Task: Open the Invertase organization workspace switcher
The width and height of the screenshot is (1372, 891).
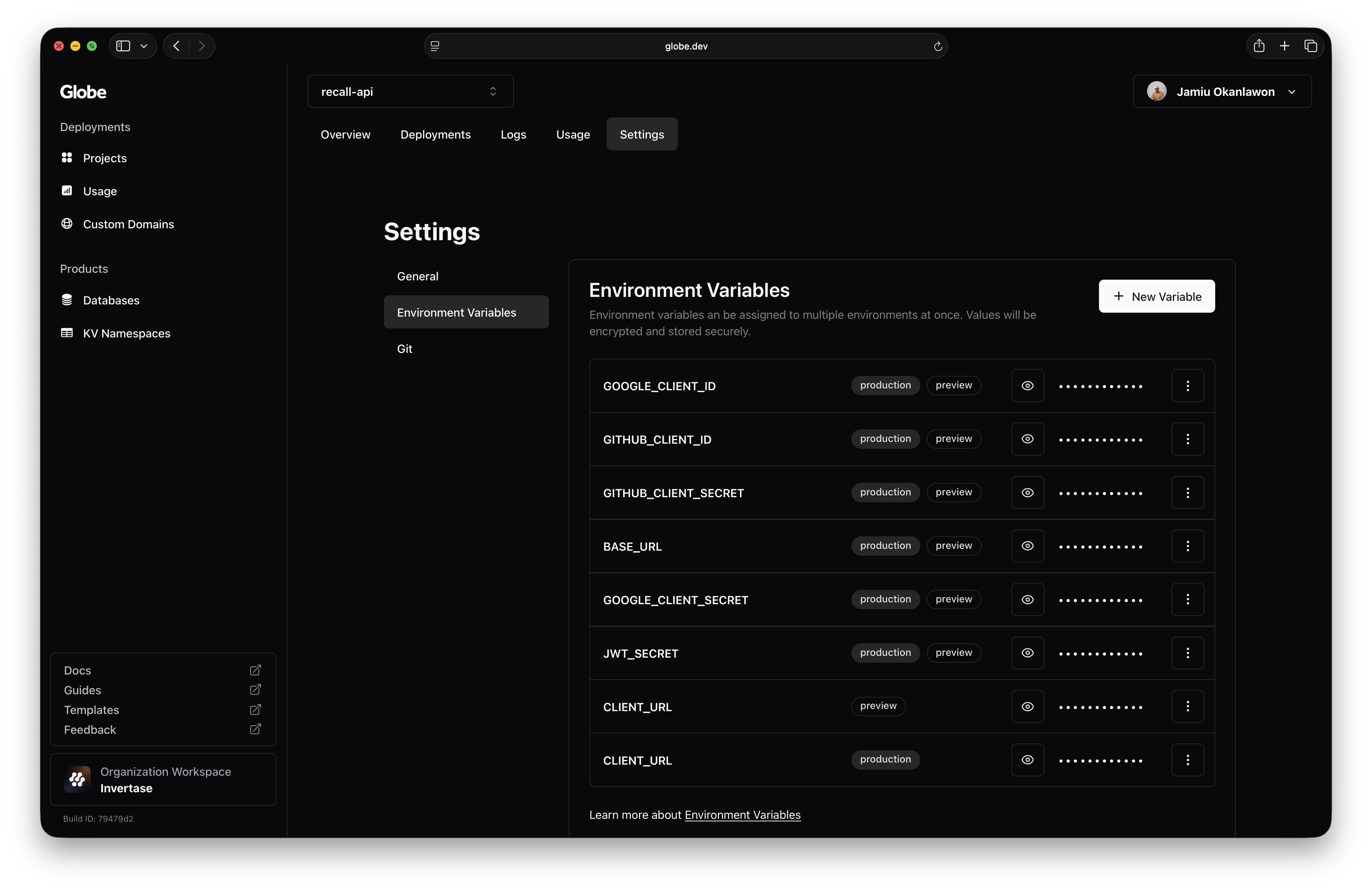Action: pyautogui.click(x=163, y=780)
